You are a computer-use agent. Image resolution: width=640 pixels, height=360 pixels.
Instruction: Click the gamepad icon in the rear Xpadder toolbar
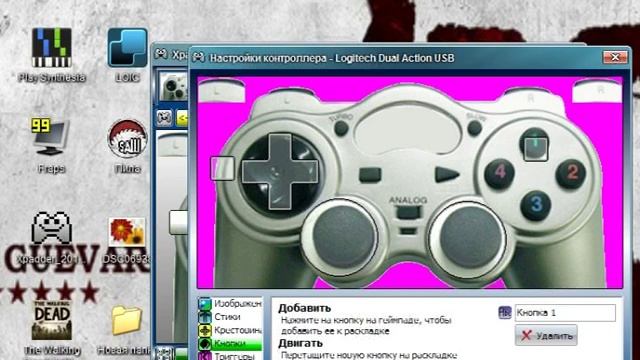pyautogui.click(x=164, y=118)
